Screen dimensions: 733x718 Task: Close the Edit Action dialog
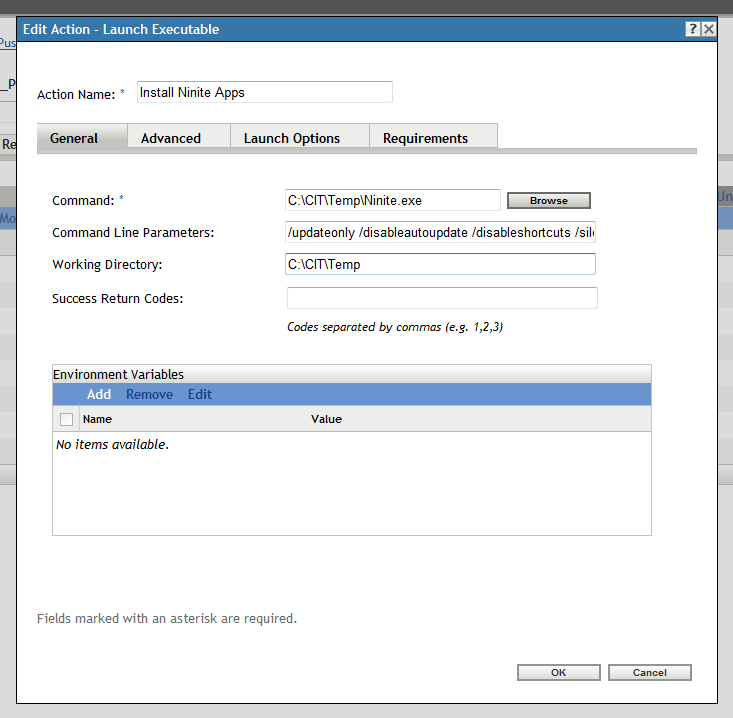coord(708,29)
